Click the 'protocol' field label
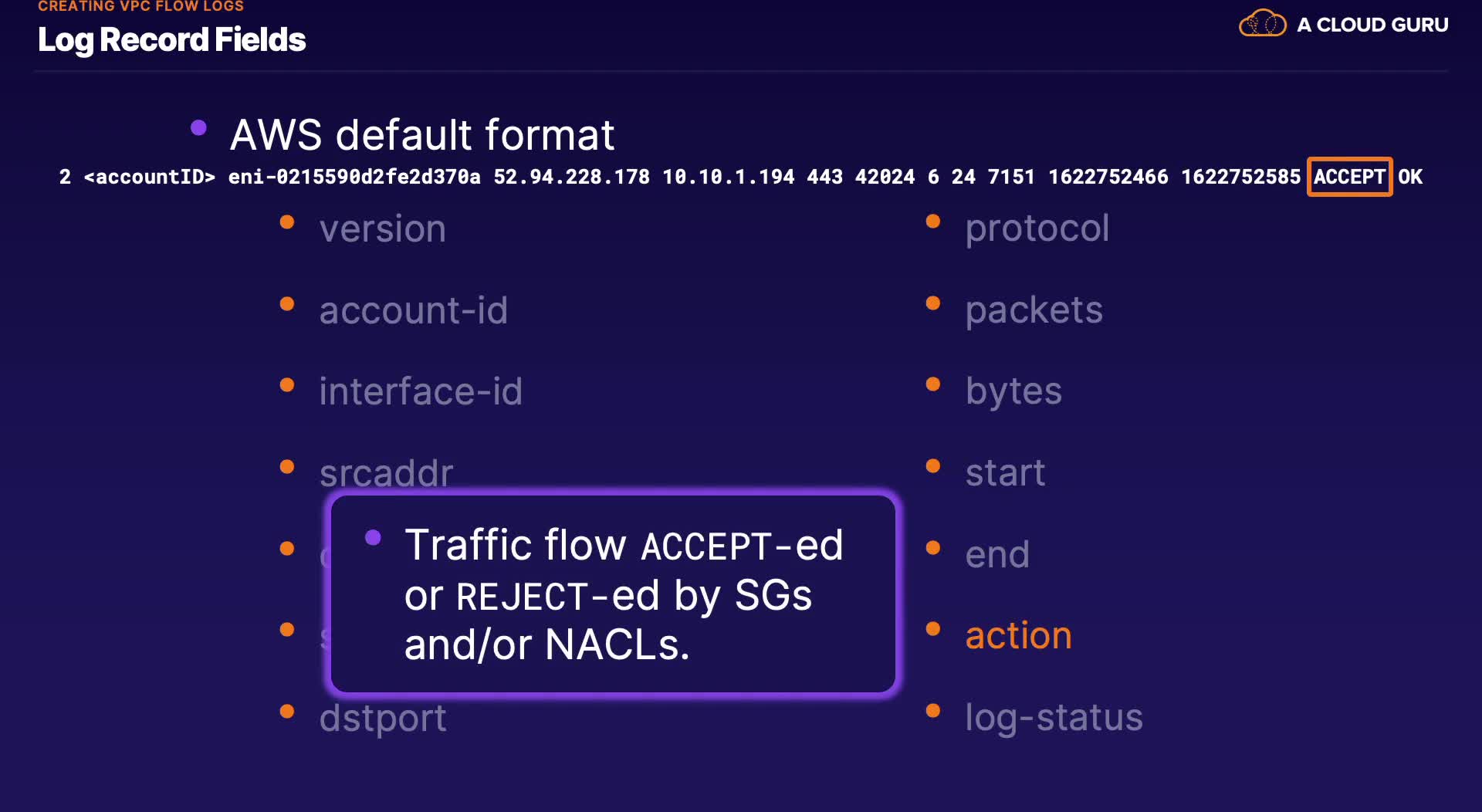 click(1037, 228)
